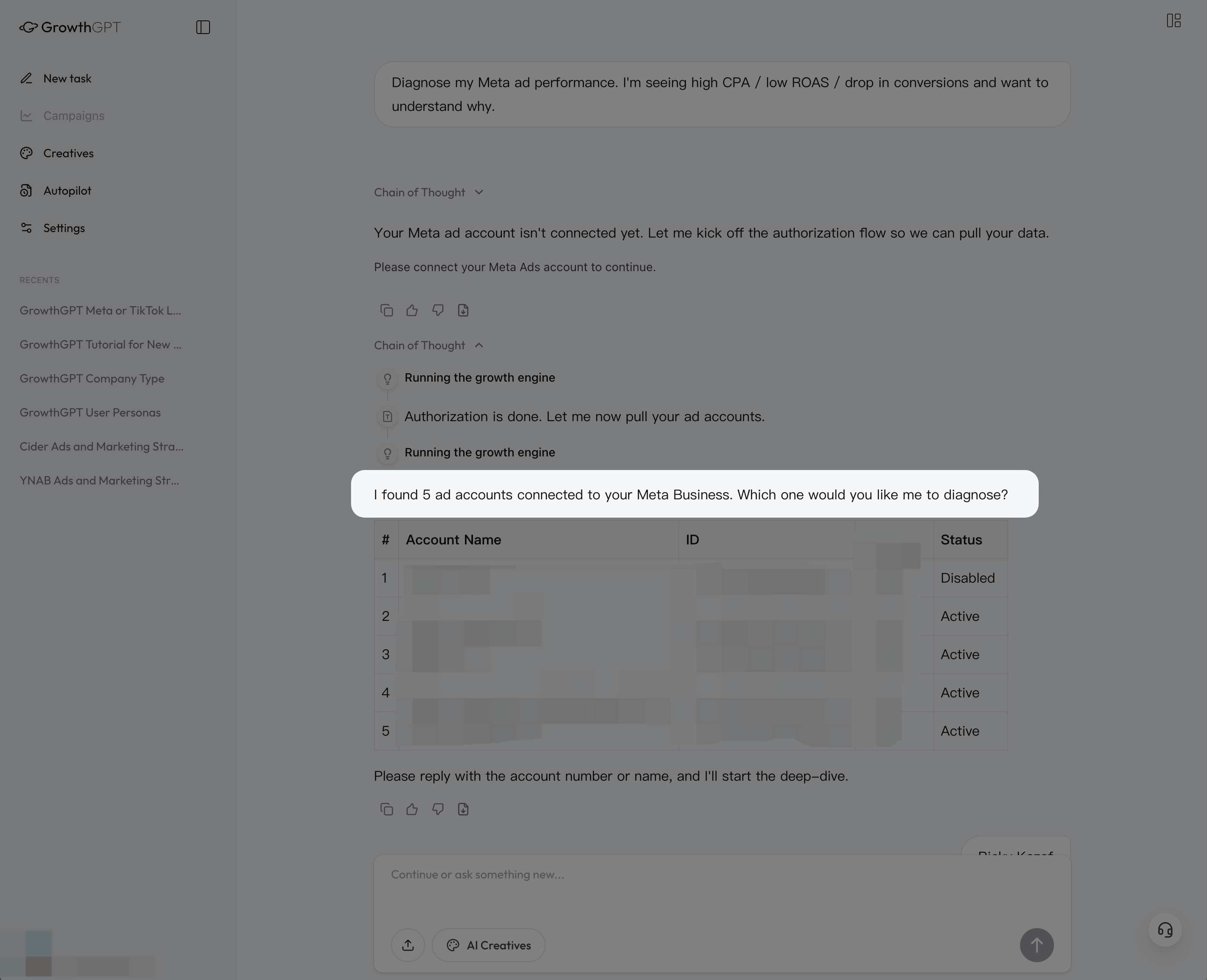The height and width of the screenshot is (980, 1207).
Task: Open recent GrowthGPT User Personas chat
Action: (x=91, y=413)
